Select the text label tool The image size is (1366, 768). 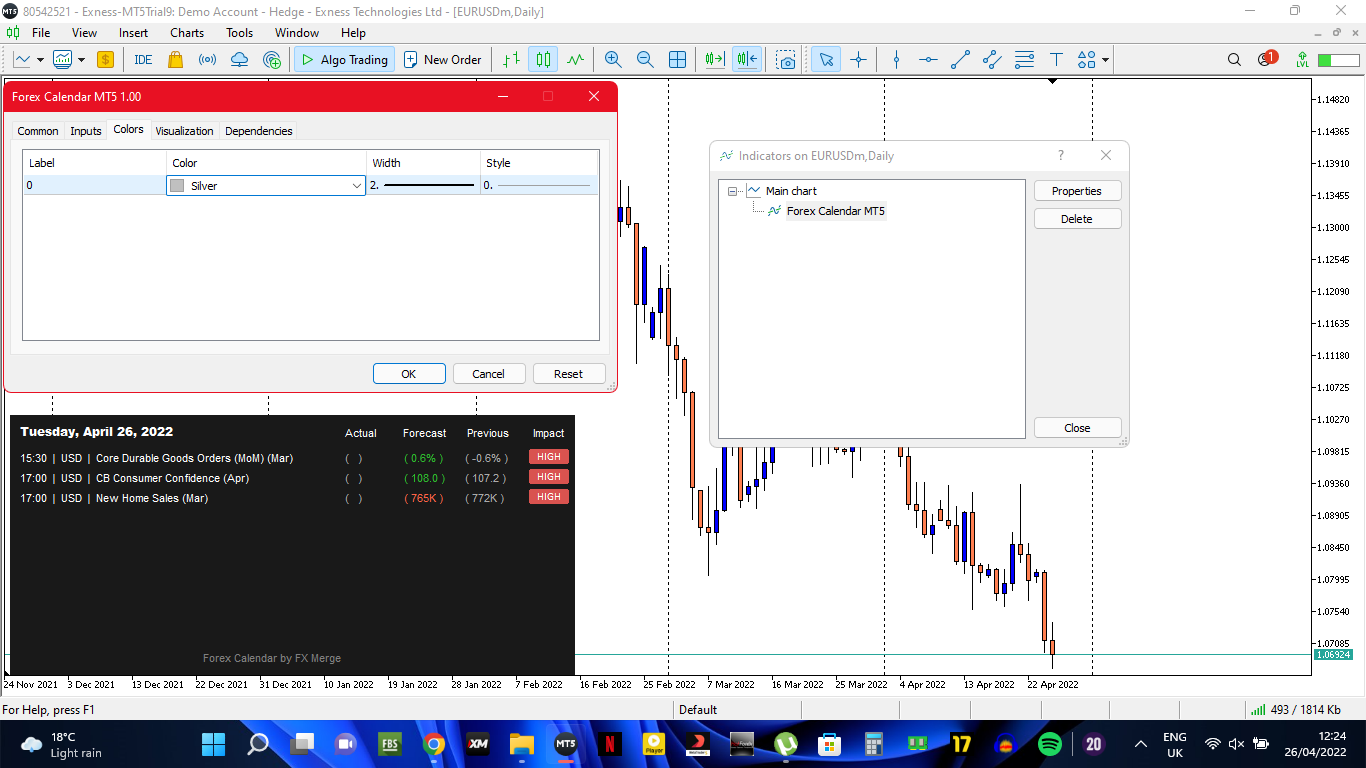pyautogui.click(x=1056, y=59)
